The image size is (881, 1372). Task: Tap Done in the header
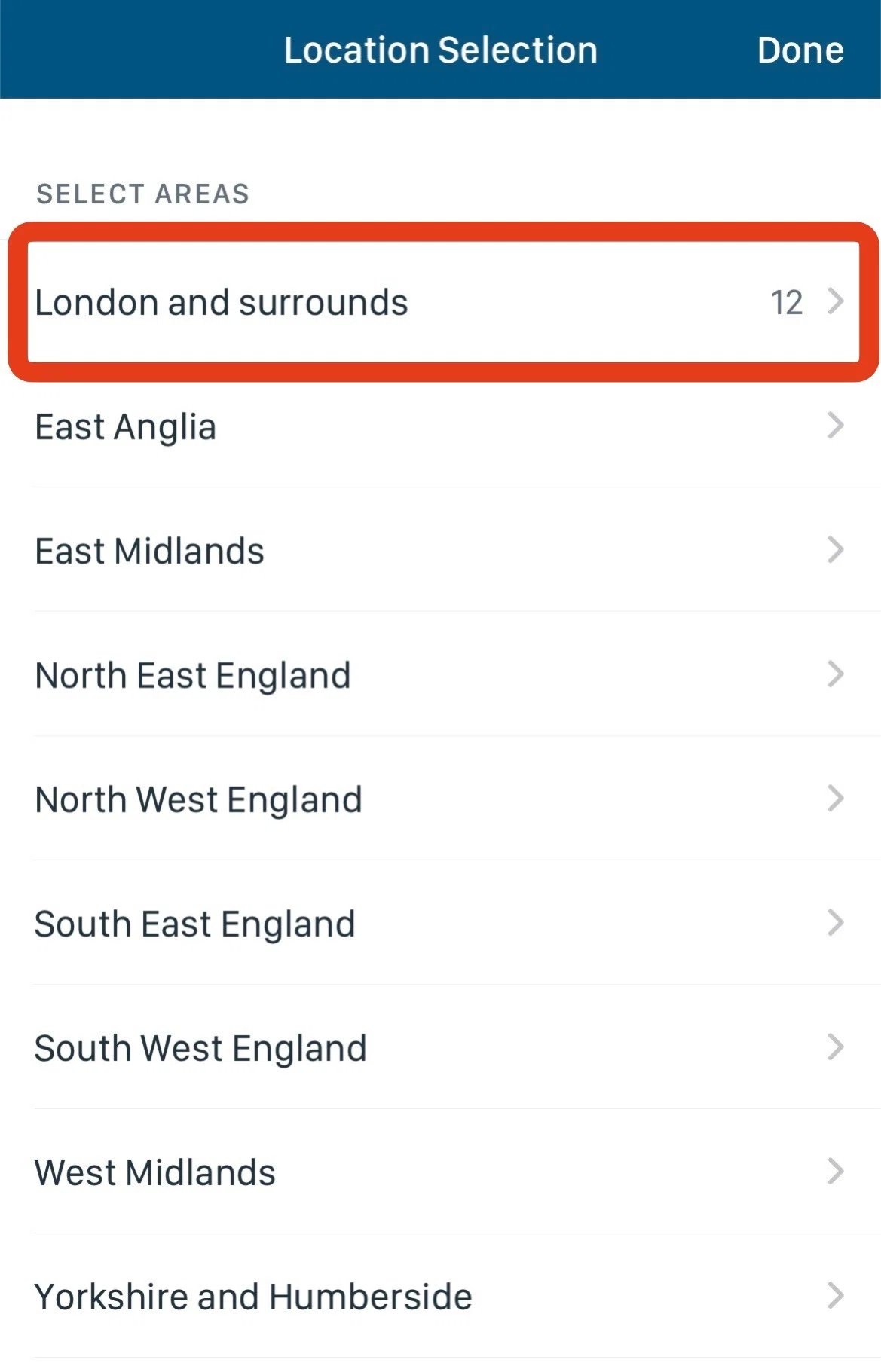coord(800,50)
